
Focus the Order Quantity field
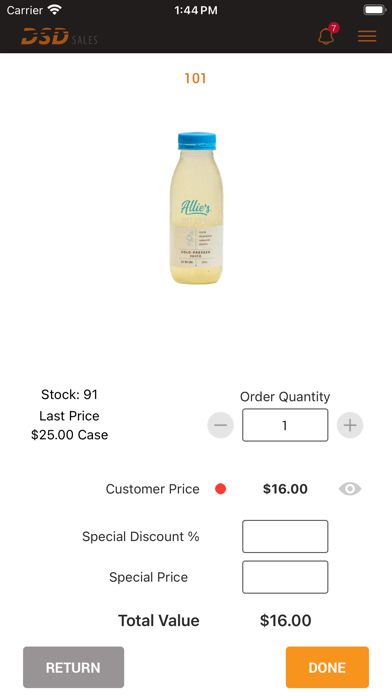tap(285, 425)
